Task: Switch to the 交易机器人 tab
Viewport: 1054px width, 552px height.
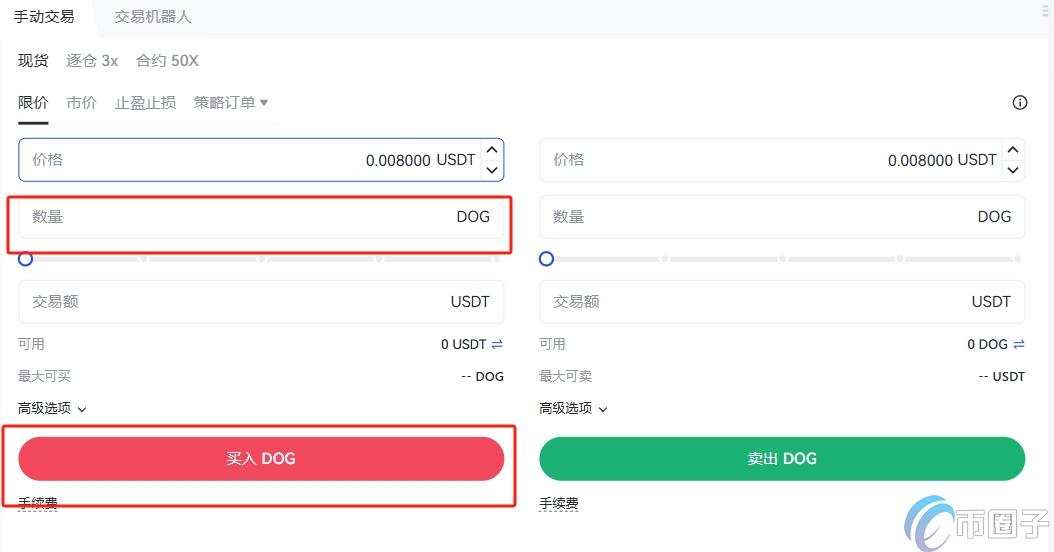Action: 153,17
